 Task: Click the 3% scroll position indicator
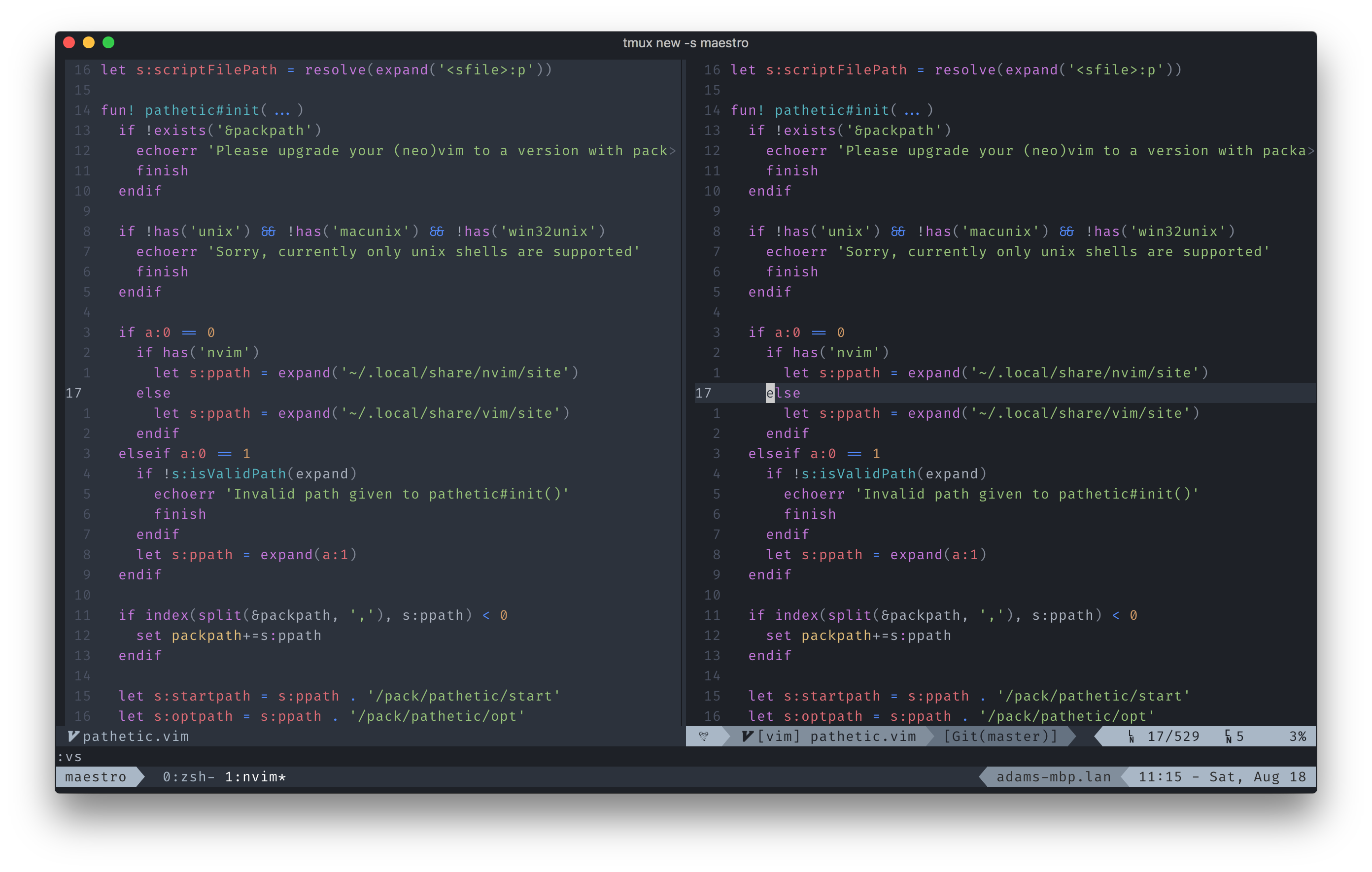pyautogui.click(x=1298, y=737)
